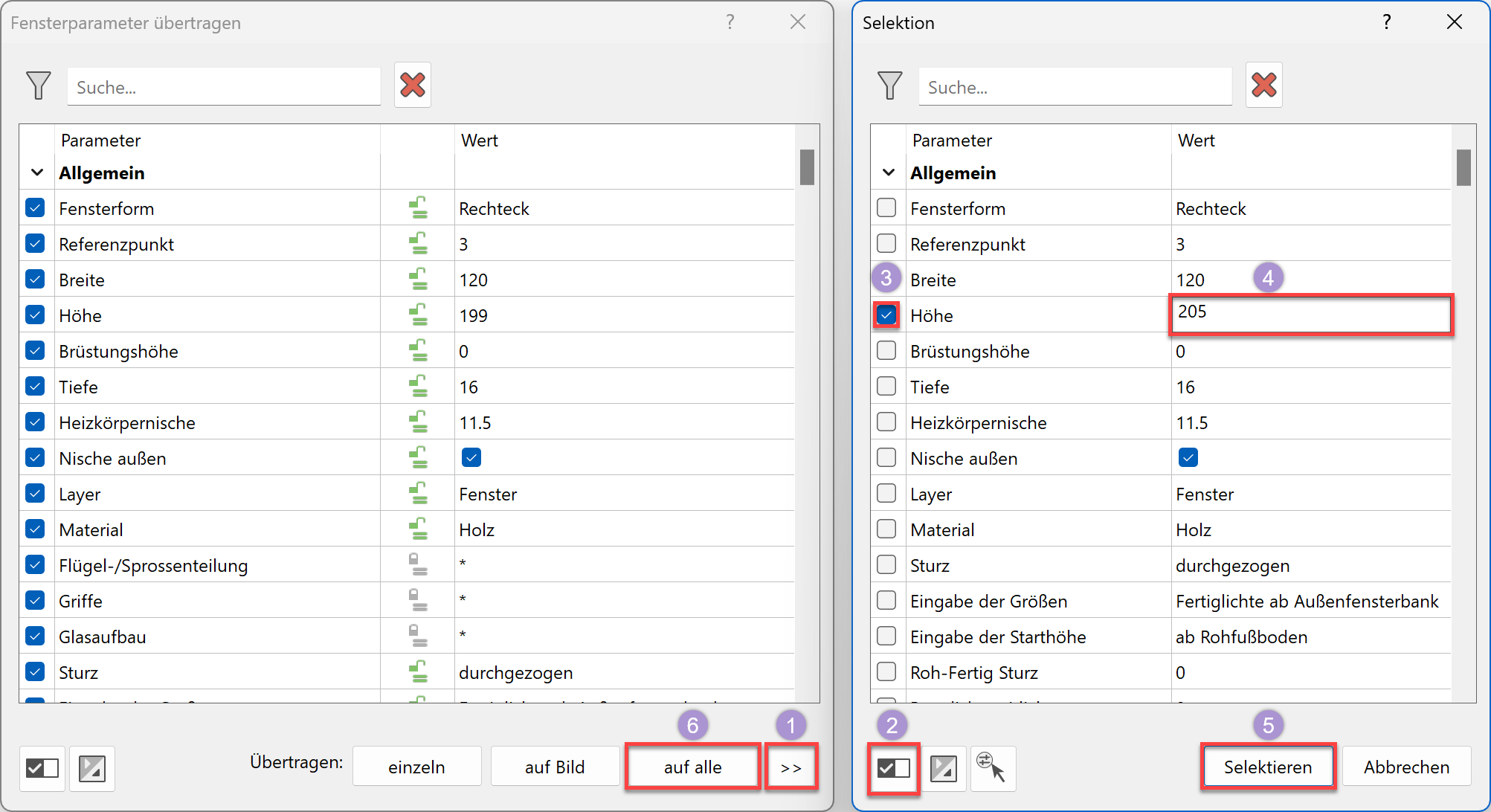Click the check-all toggle icon bottom left
Screen dimensions: 1491x812
(x=42, y=767)
